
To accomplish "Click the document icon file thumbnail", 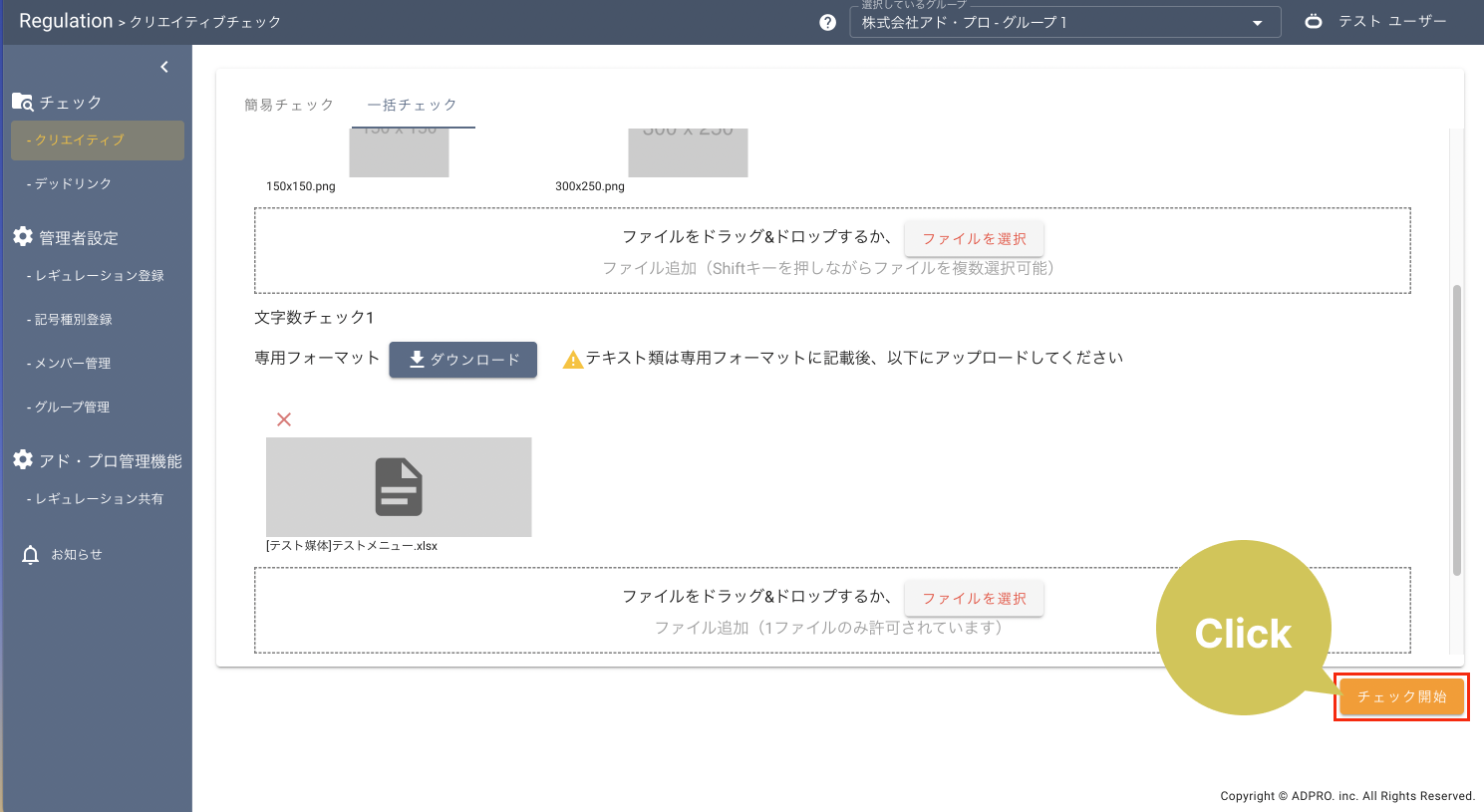I will click(399, 487).
